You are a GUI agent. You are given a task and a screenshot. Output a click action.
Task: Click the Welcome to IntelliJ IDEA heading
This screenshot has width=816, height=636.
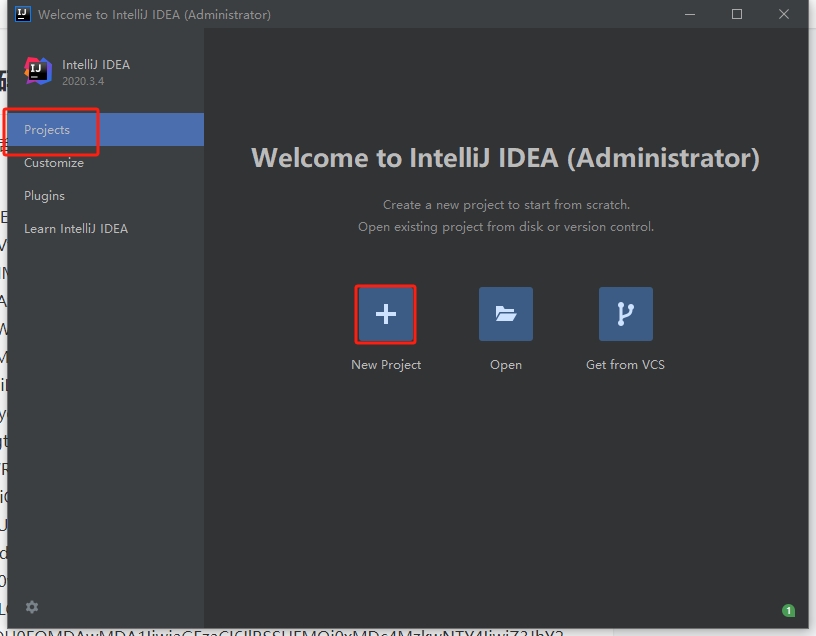click(x=505, y=158)
